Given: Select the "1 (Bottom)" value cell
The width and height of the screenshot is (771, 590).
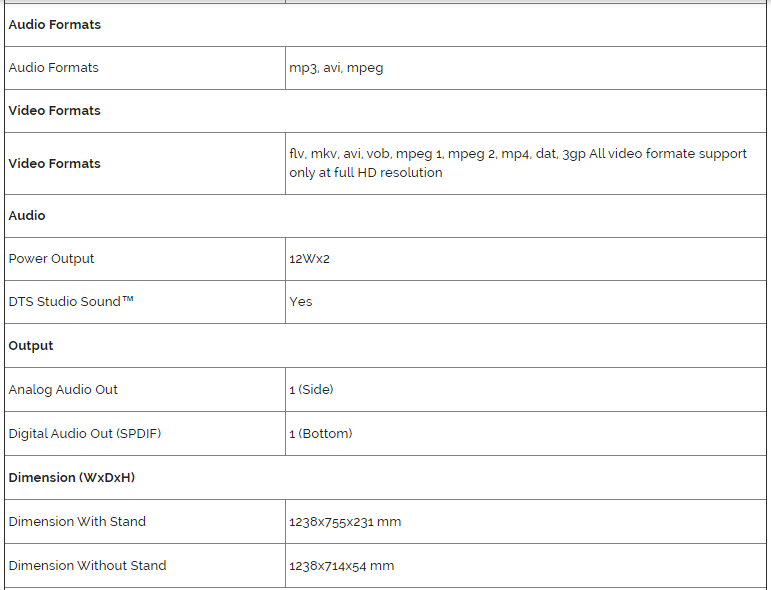Looking at the screenshot, I should point(320,434).
